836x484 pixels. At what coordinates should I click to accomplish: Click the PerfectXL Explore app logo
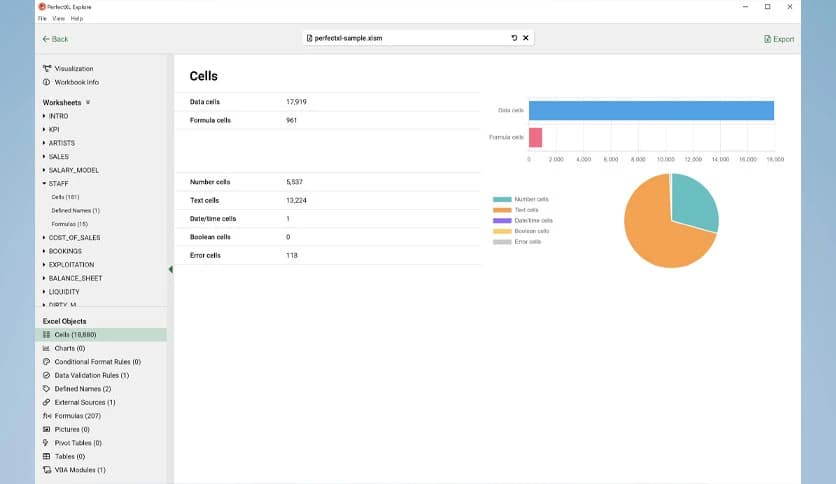click(42, 7)
